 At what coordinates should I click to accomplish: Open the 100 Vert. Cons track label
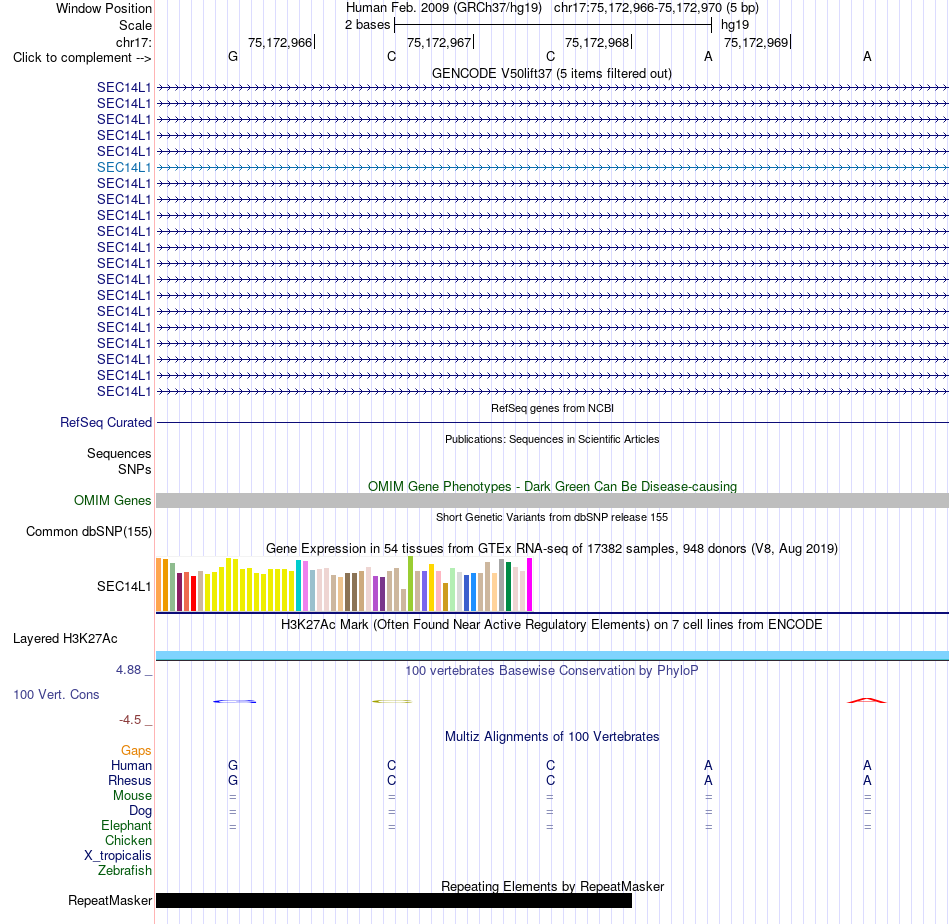[56, 694]
